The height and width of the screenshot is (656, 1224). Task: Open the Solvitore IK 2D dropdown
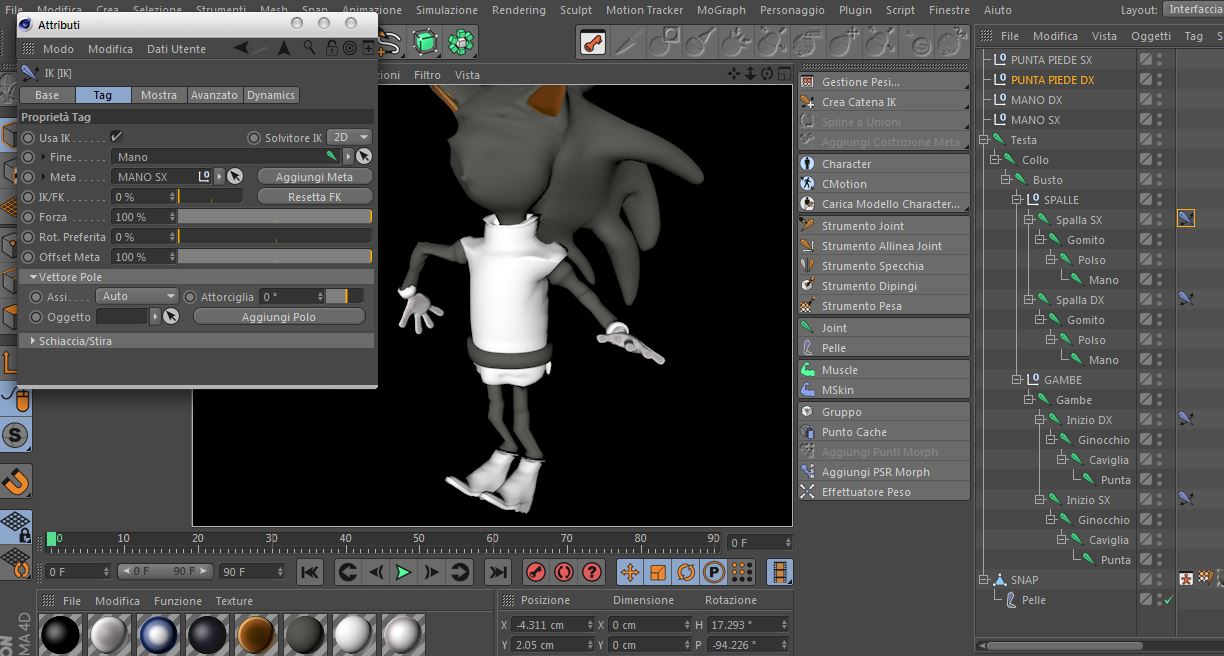point(350,137)
